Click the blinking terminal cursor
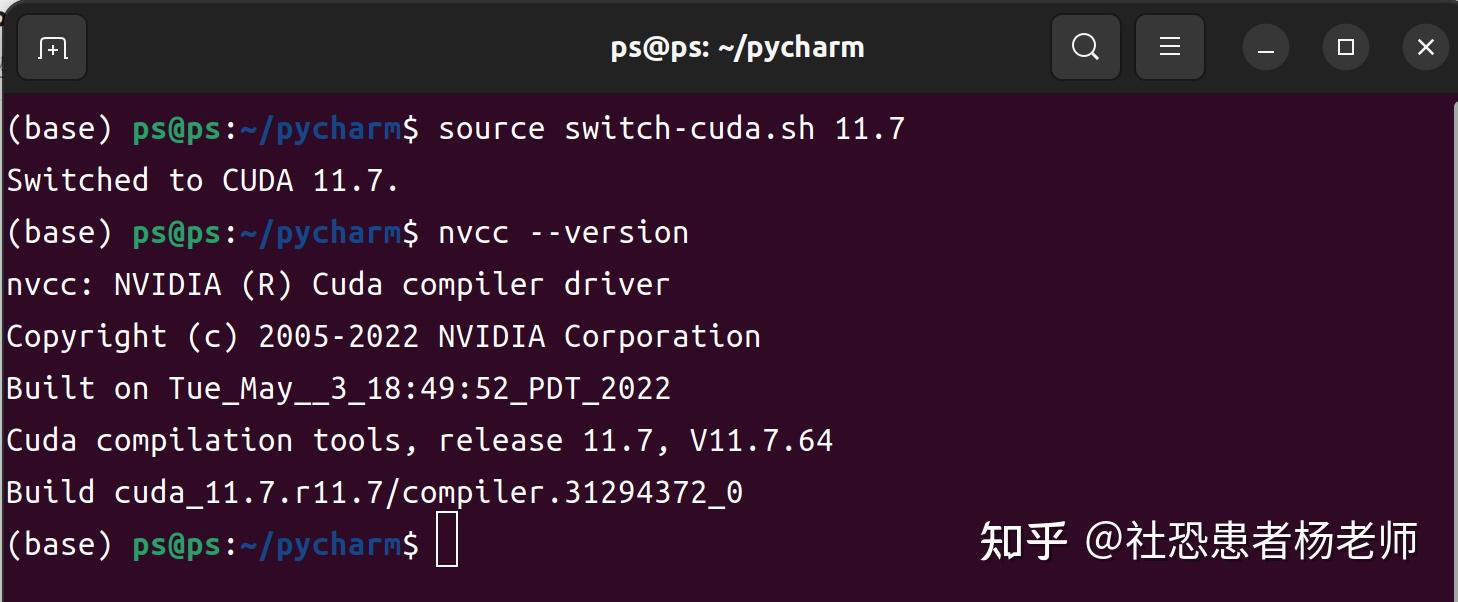The height and width of the screenshot is (602, 1458). [x=447, y=540]
